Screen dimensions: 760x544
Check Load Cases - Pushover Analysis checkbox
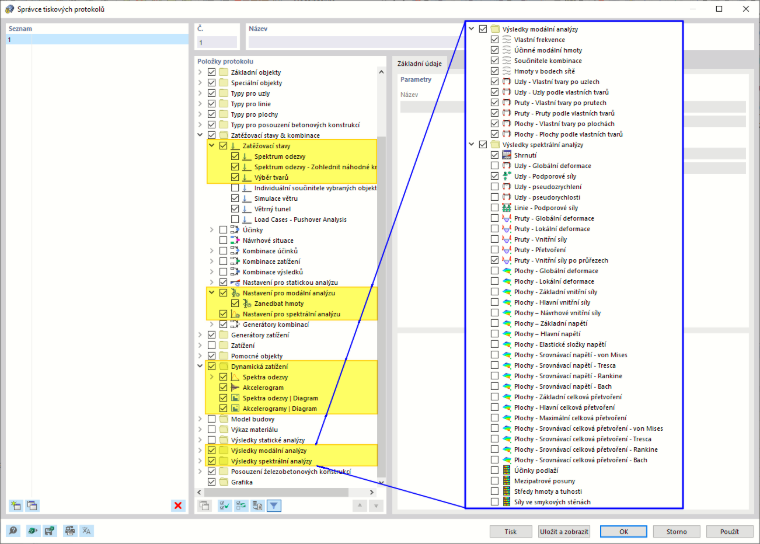235,219
